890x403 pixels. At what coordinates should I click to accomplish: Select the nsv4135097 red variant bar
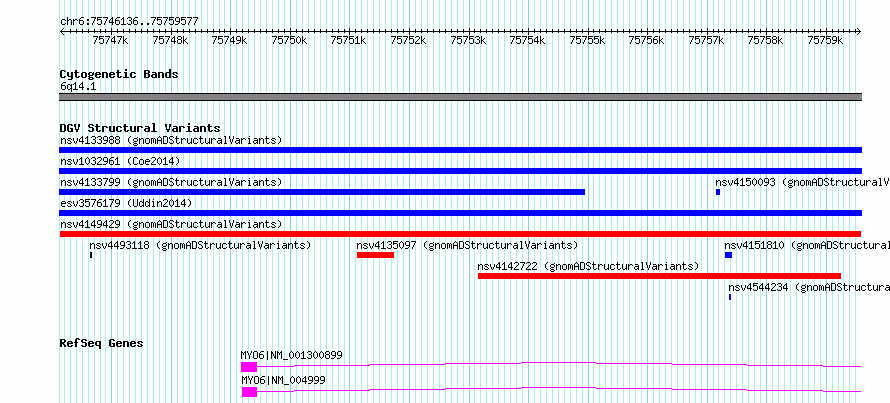point(375,255)
